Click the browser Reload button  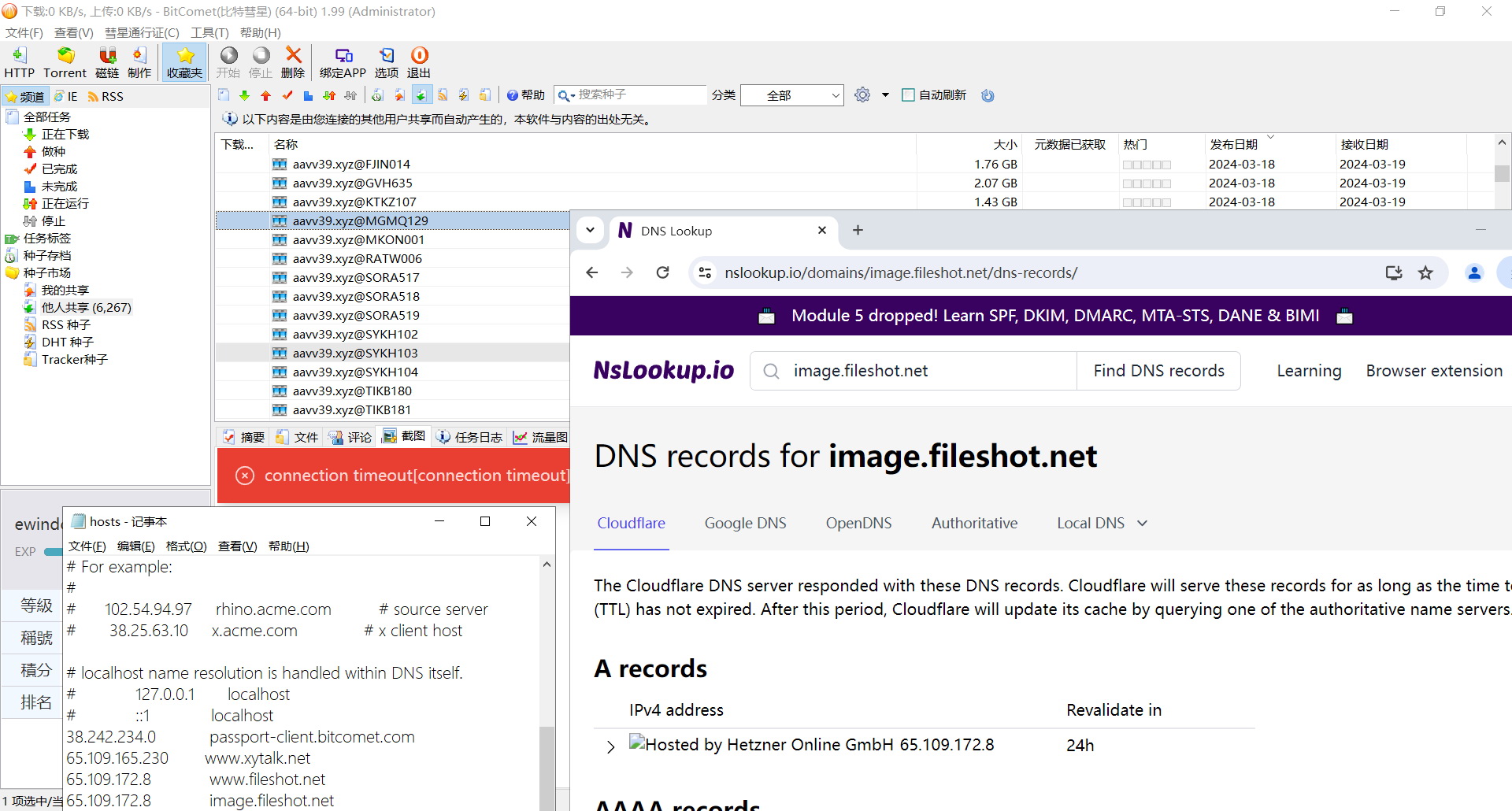tap(663, 272)
